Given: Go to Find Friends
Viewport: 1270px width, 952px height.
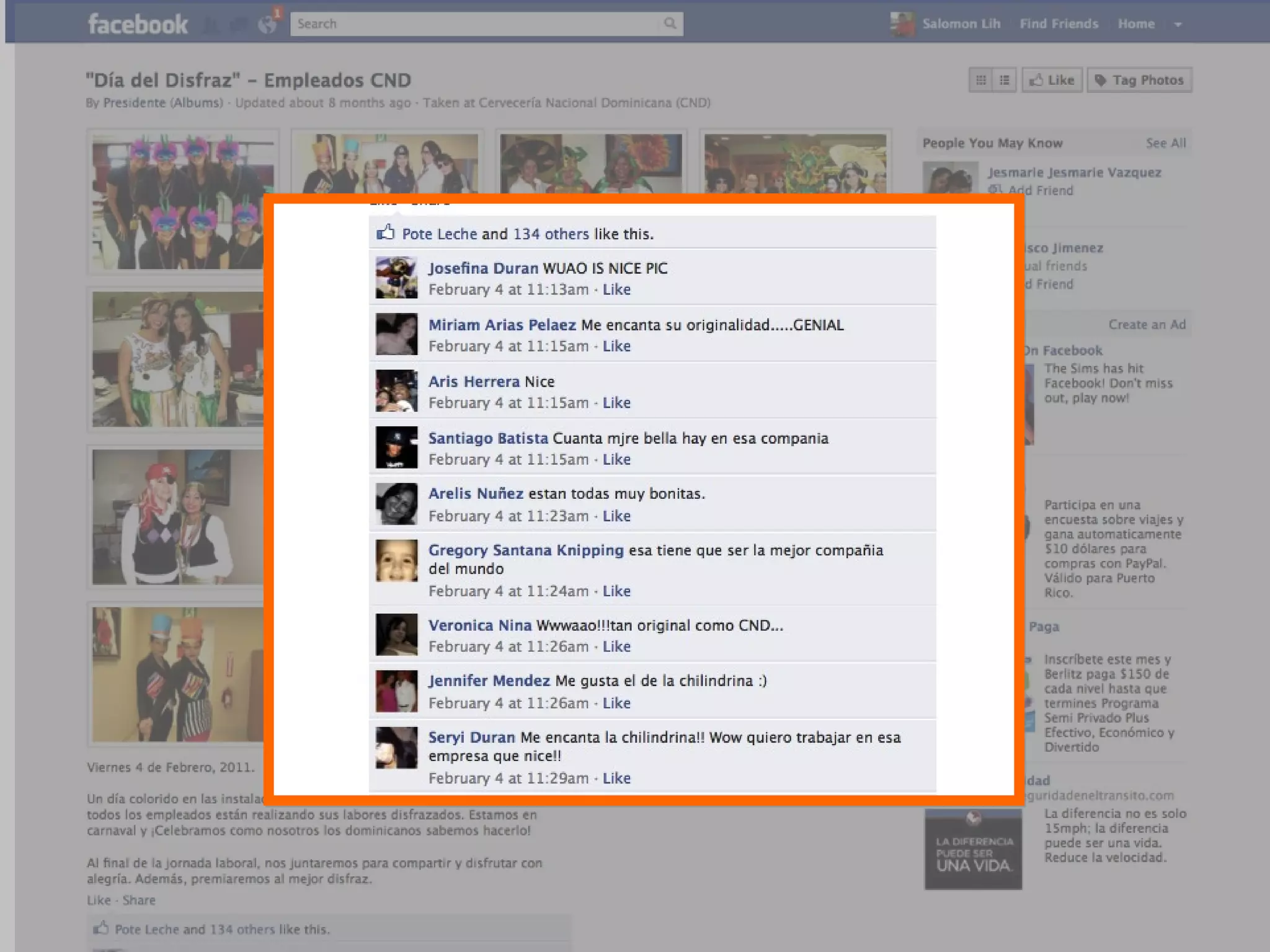Looking at the screenshot, I should 1059,24.
